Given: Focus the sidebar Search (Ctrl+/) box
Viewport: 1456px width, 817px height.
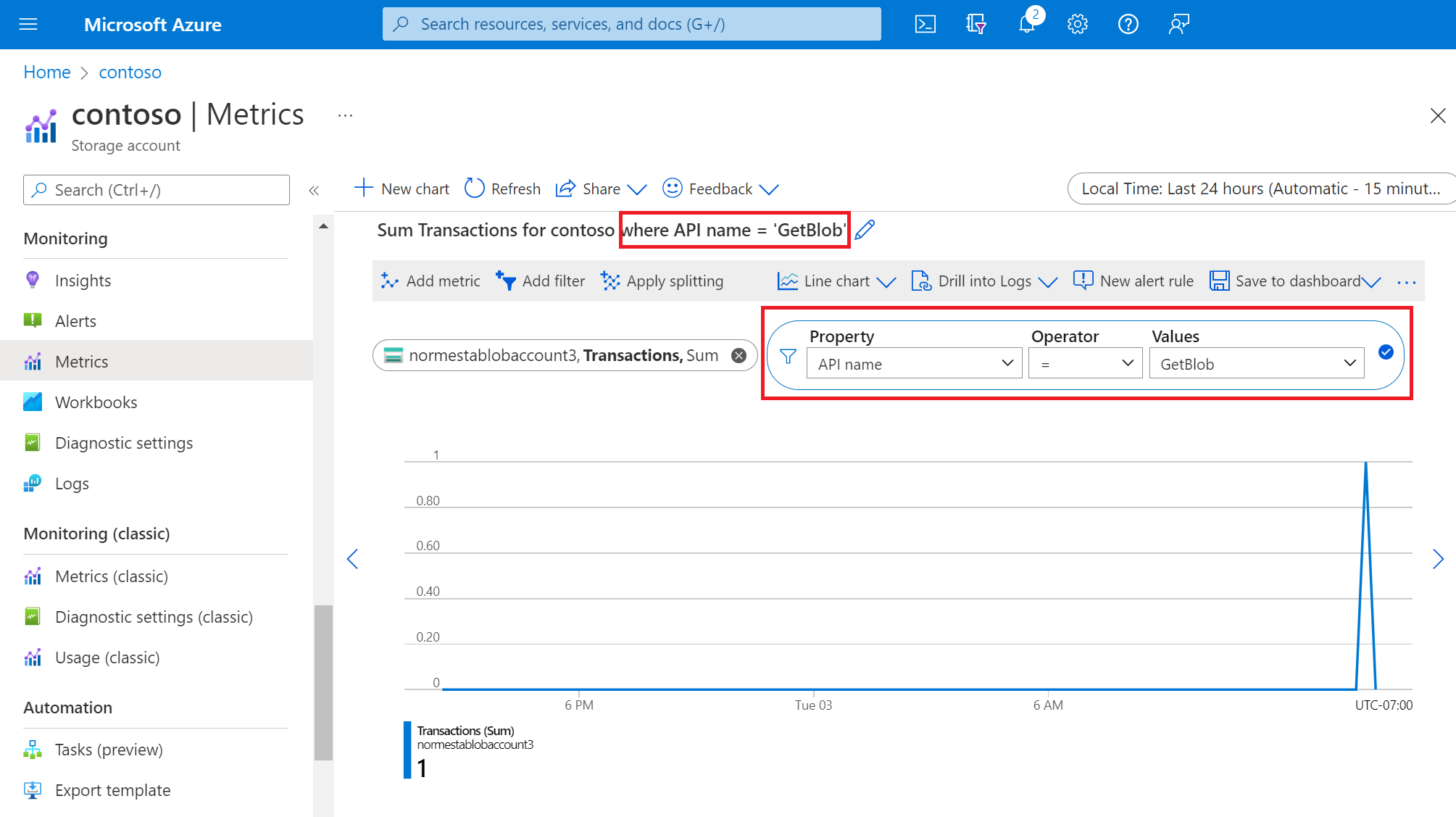Looking at the screenshot, I should coord(157,190).
